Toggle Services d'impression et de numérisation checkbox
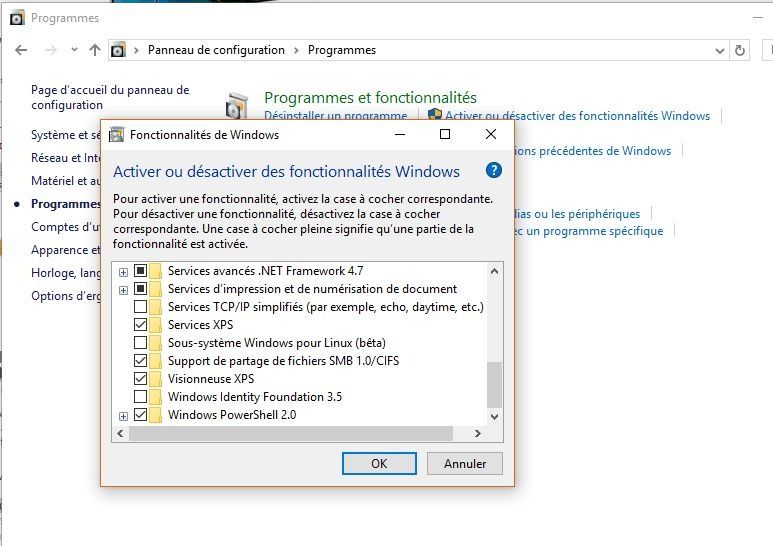 click(x=141, y=289)
